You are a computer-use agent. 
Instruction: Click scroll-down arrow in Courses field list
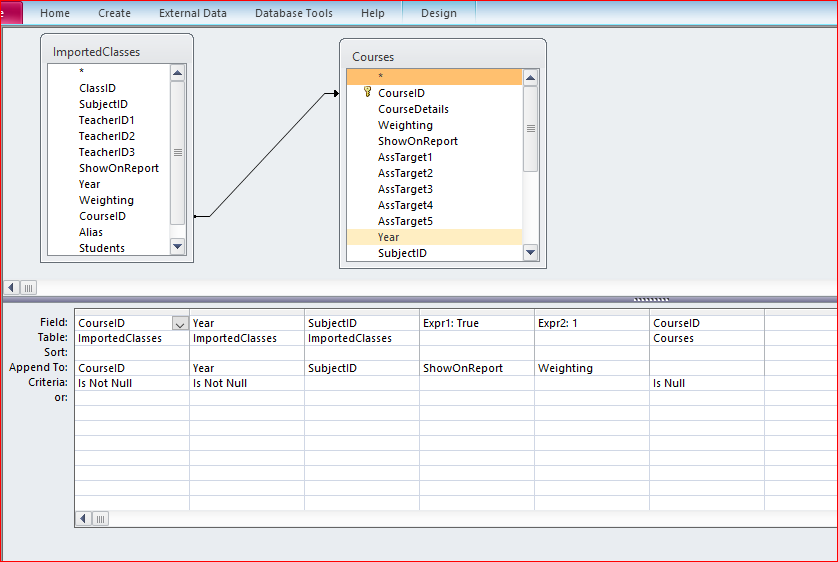(x=530, y=252)
